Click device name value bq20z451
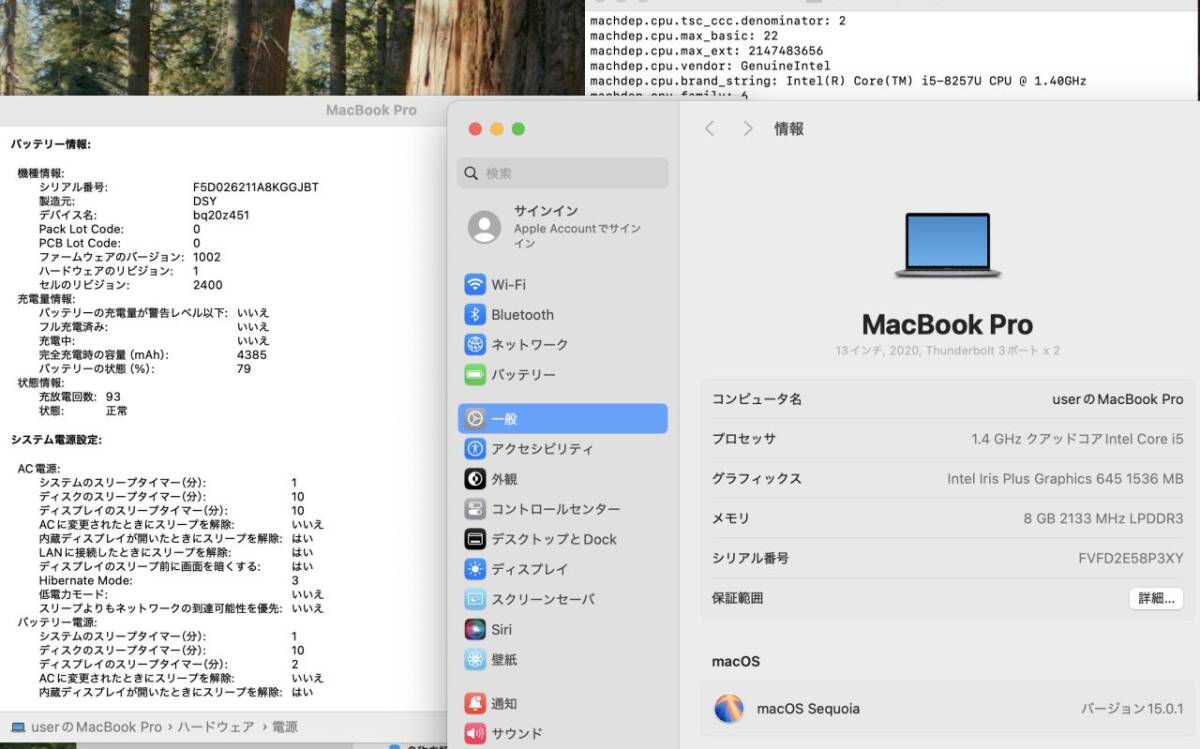This screenshot has width=1200, height=749. [x=221, y=215]
